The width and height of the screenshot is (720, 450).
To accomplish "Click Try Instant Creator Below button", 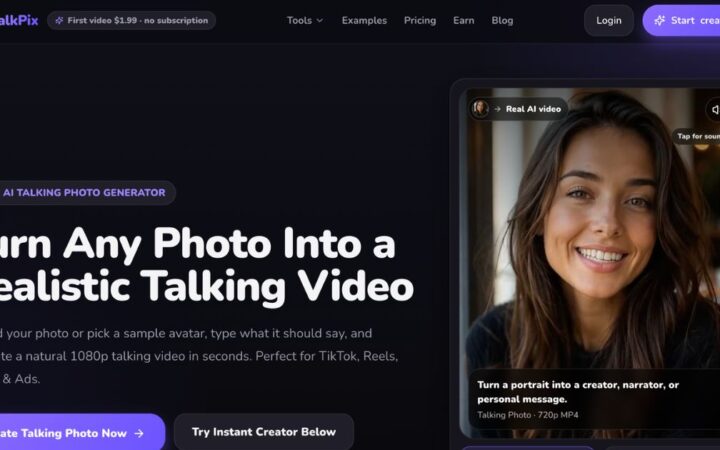I will [264, 432].
